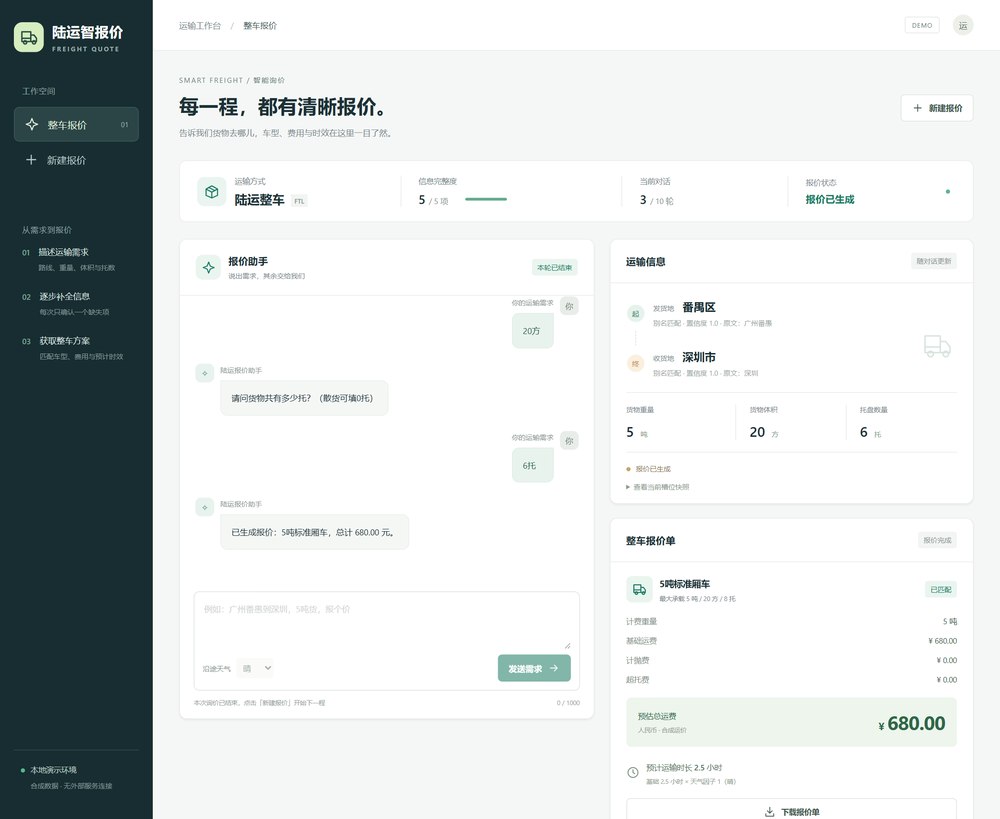Click the resize handle of the message textarea
Image resolution: width=1000 pixels, height=819 pixels.
[567, 646]
